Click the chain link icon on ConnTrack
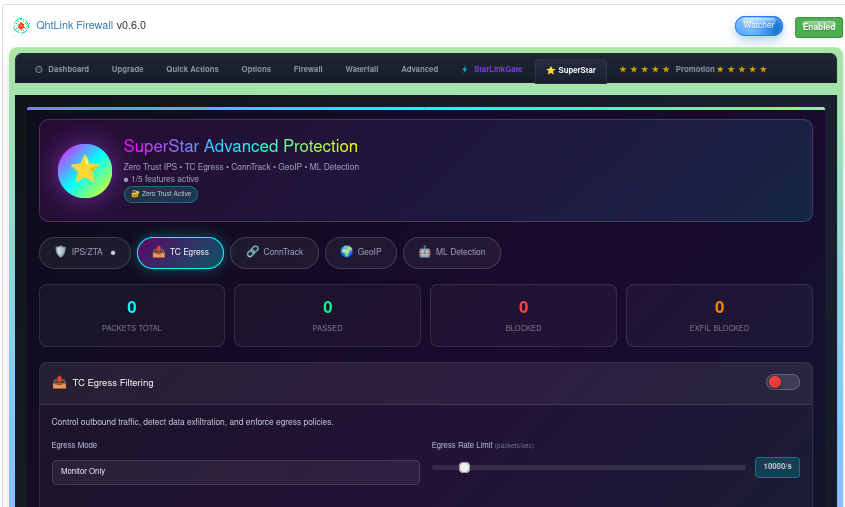 pyautogui.click(x=252, y=252)
